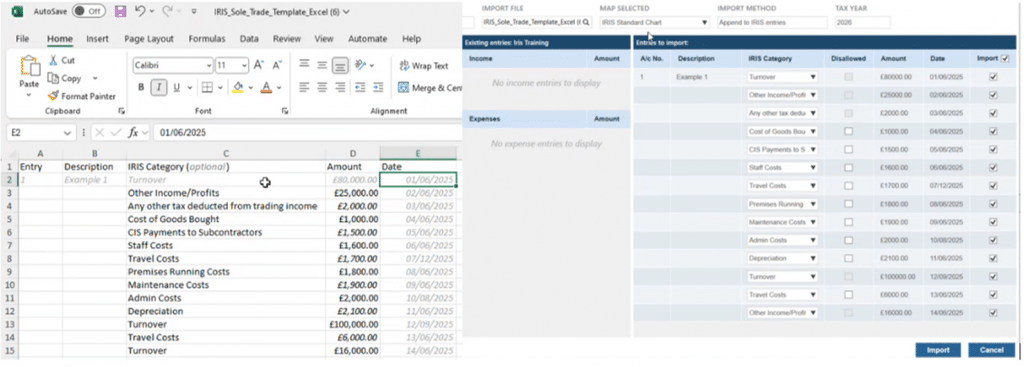
Task: Tick Disallowed checkbox for Staff Costs row
Action: [x=848, y=168]
